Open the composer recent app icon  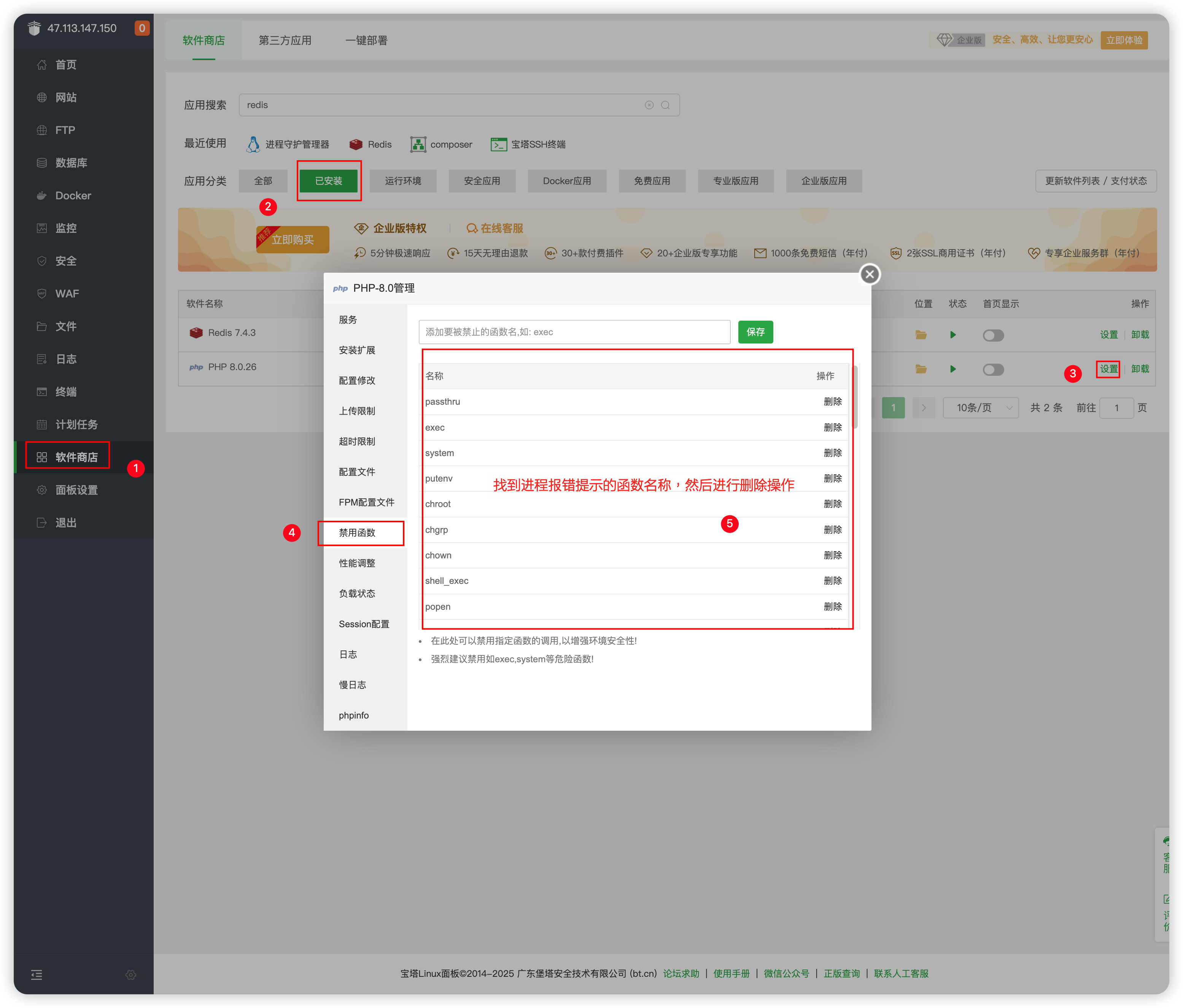(418, 145)
